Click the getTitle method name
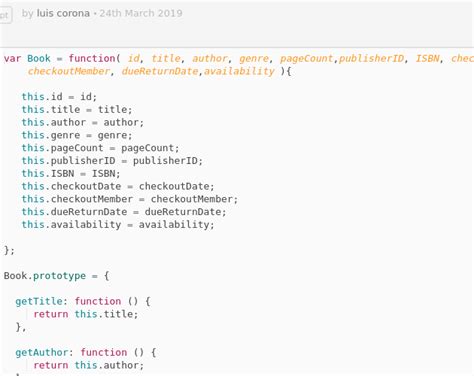This screenshot has height=376, width=474. coord(39,301)
